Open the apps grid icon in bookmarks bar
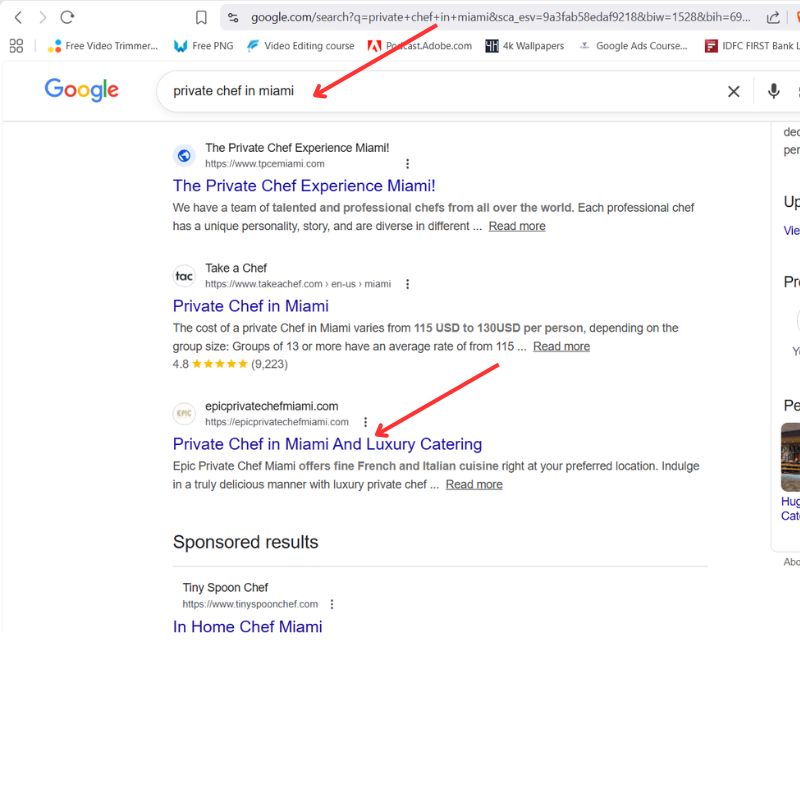The height and width of the screenshot is (800, 800). click(x=16, y=46)
